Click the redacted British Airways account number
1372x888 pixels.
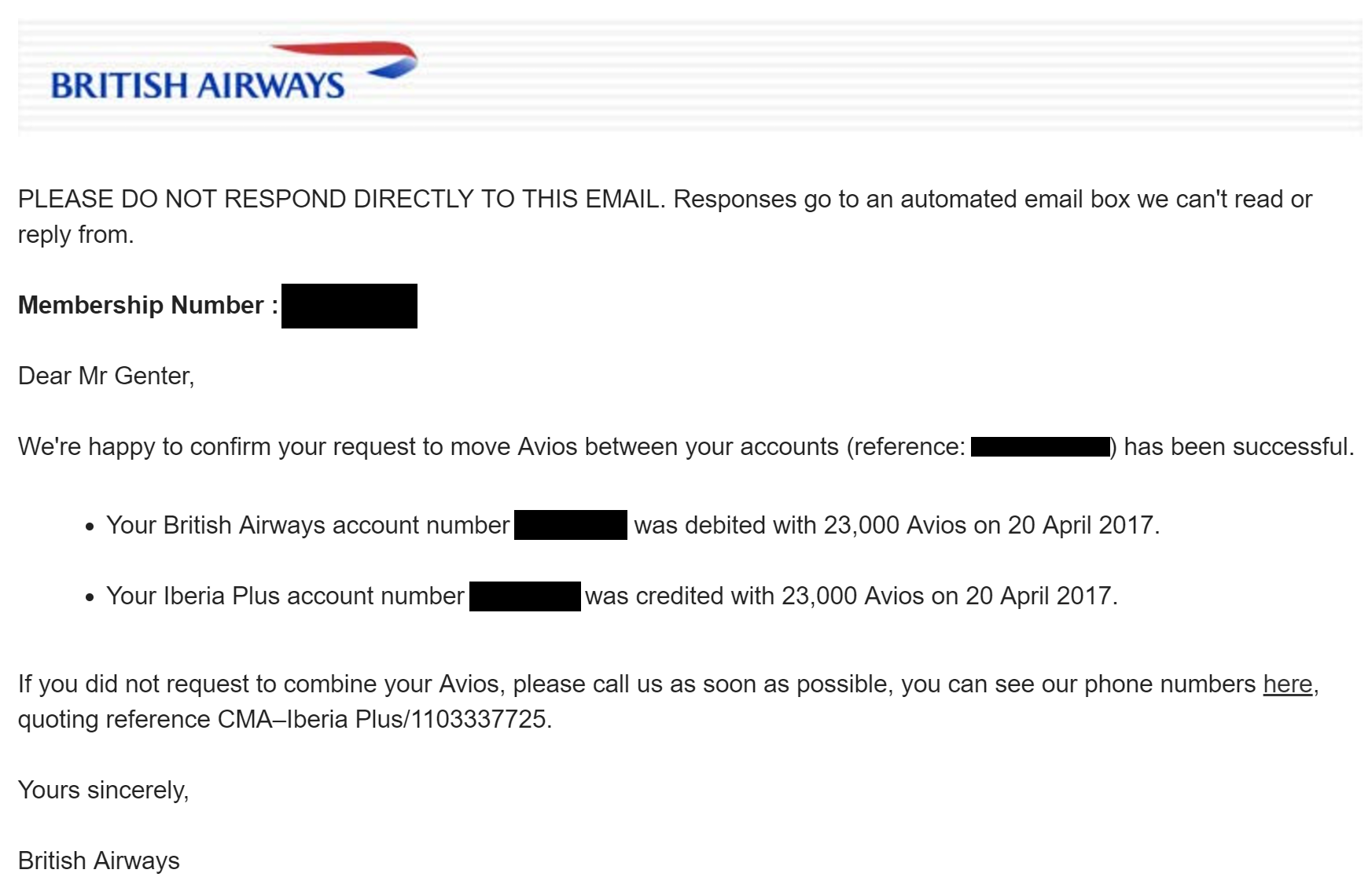571,525
